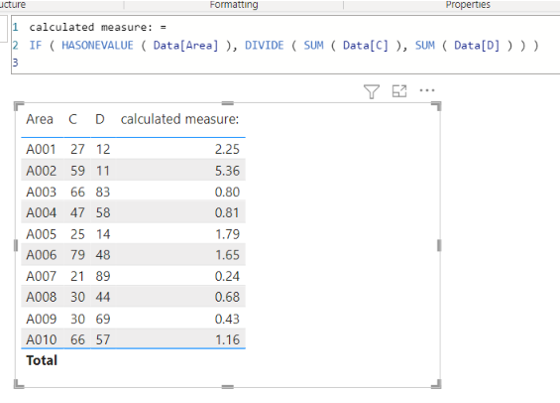The height and width of the screenshot is (403, 560).
Task: Select row A002 in the table
Action: [x=133, y=170]
